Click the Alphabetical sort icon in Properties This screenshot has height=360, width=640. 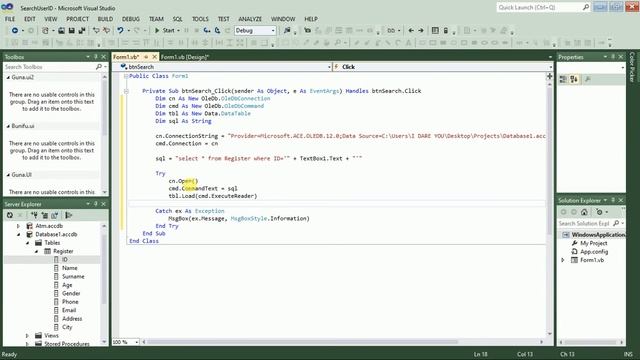pyautogui.click(x=574, y=79)
